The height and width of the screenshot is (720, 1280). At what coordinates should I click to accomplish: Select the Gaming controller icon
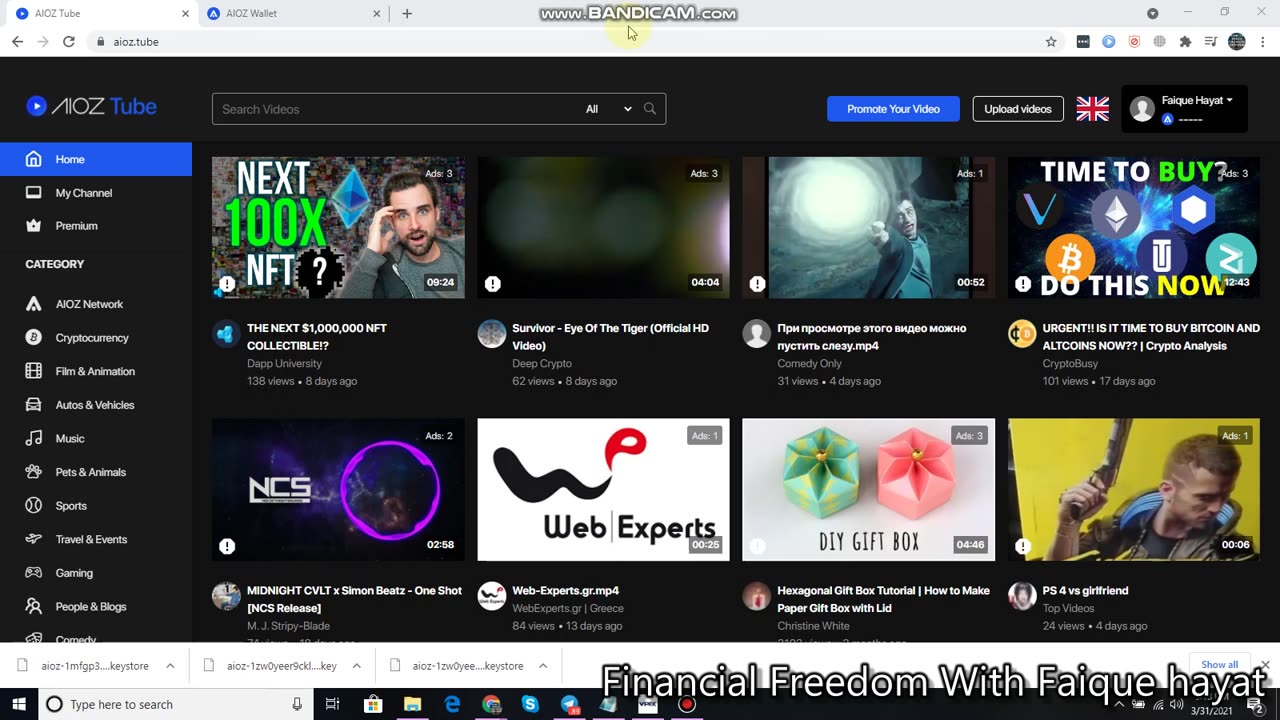click(34, 573)
